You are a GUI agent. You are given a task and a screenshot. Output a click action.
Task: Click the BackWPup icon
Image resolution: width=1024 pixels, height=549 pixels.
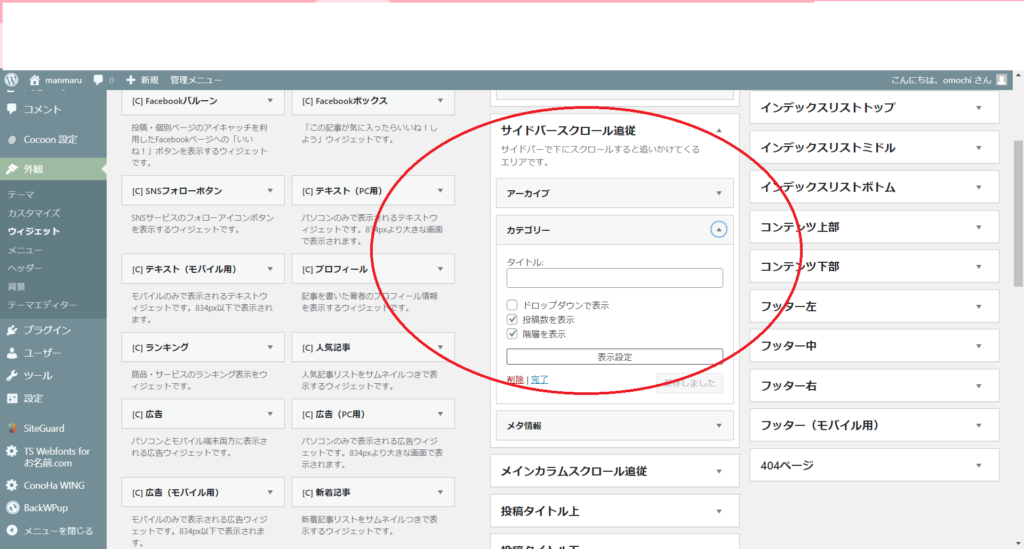12,508
